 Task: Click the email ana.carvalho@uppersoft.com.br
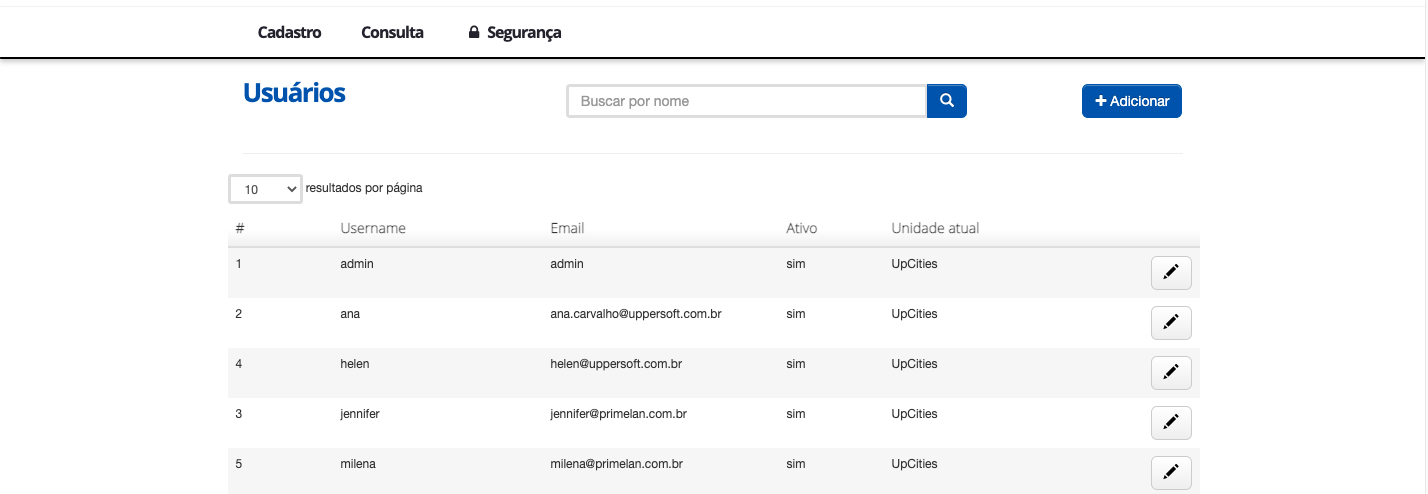click(636, 314)
